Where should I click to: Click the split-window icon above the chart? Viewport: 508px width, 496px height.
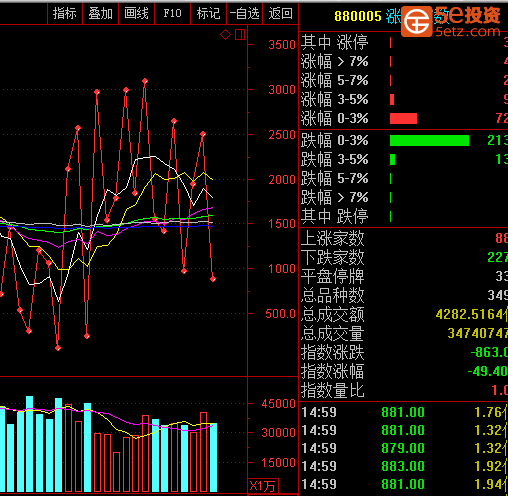[240, 34]
